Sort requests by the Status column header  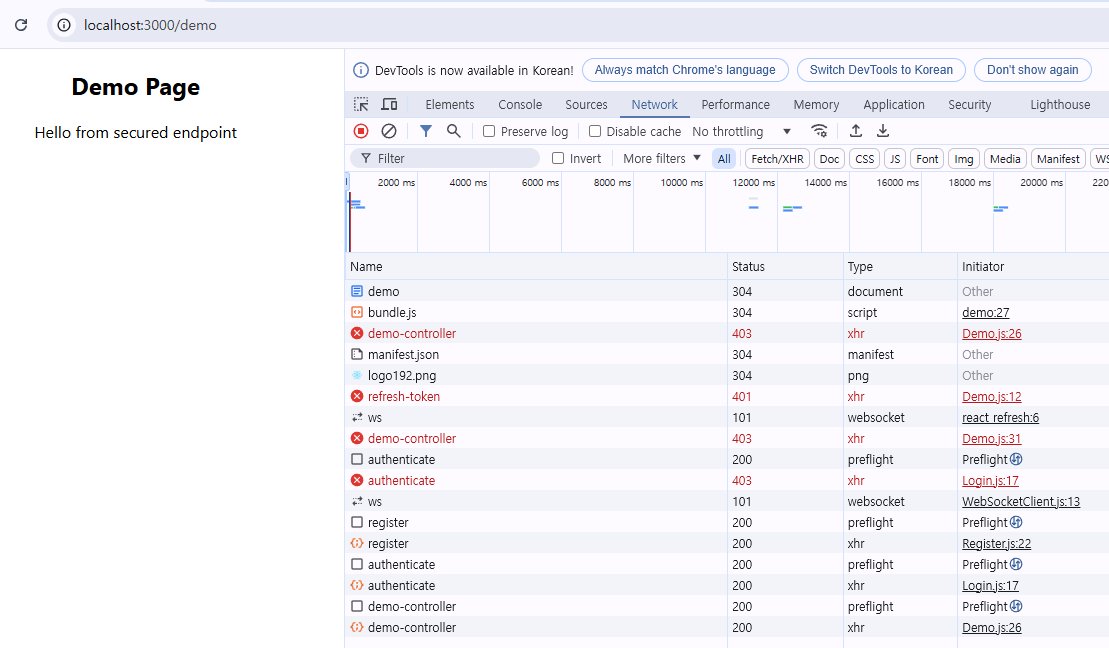click(x=785, y=267)
